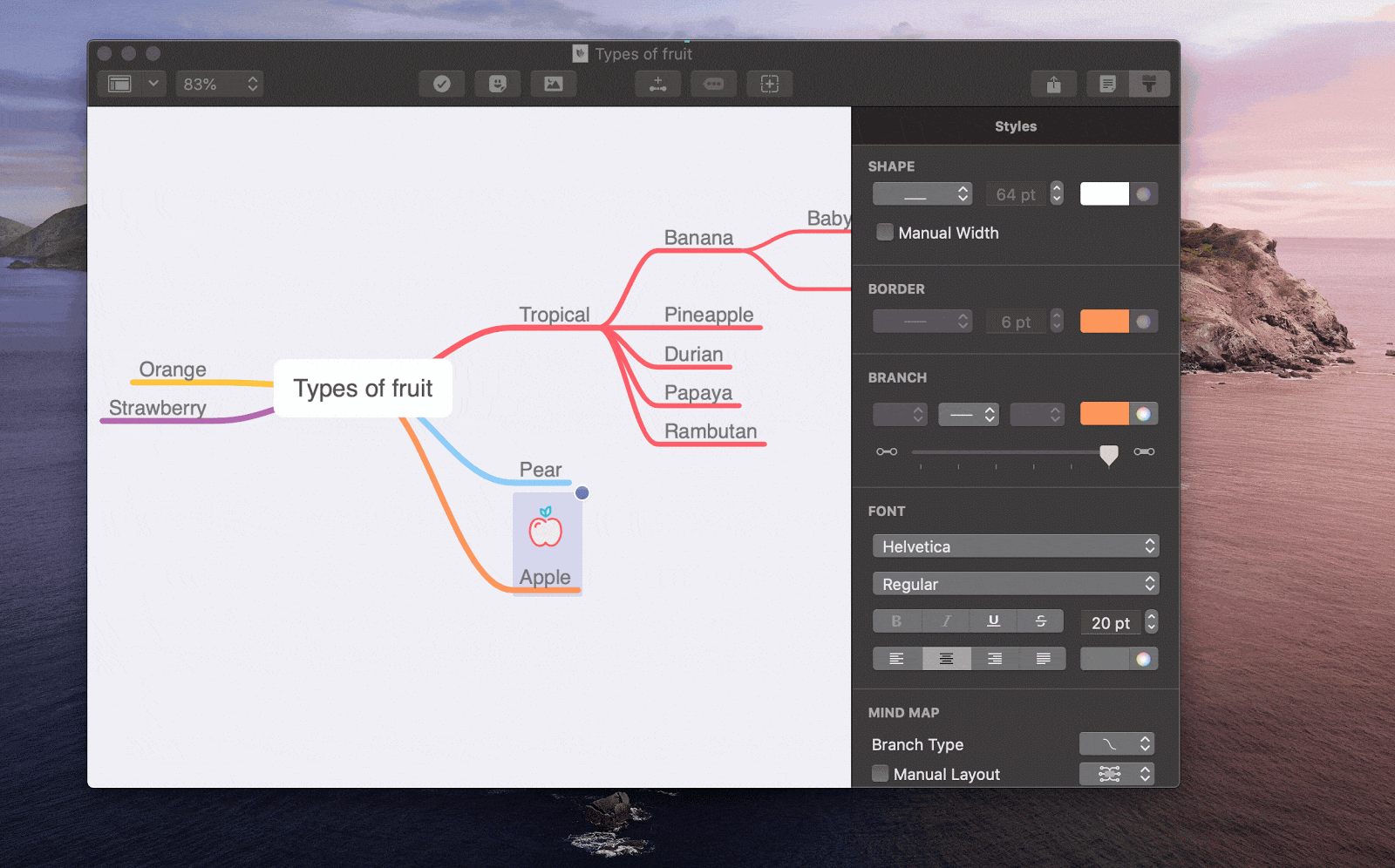Click the orange Border color swatch
Image resolution: width=1395 pixels, height=868 pixels.
click(x=1105, y=321)
